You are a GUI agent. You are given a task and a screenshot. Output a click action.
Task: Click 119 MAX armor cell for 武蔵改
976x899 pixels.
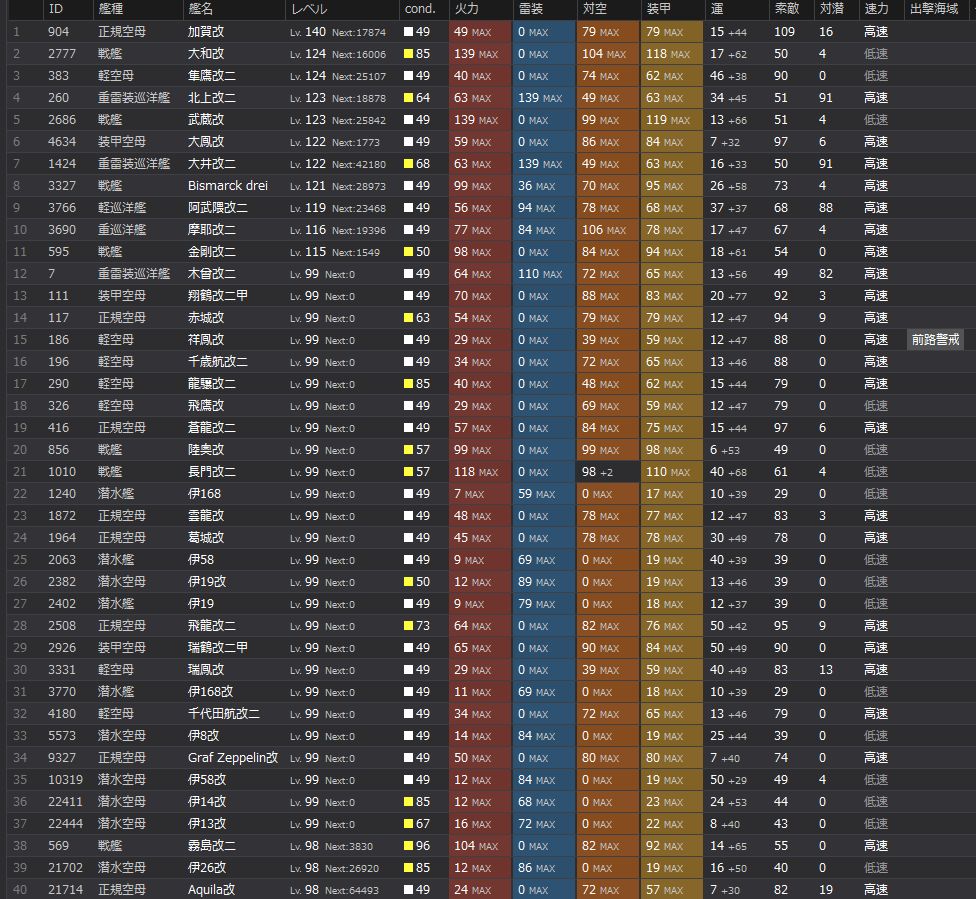point(672,120)
